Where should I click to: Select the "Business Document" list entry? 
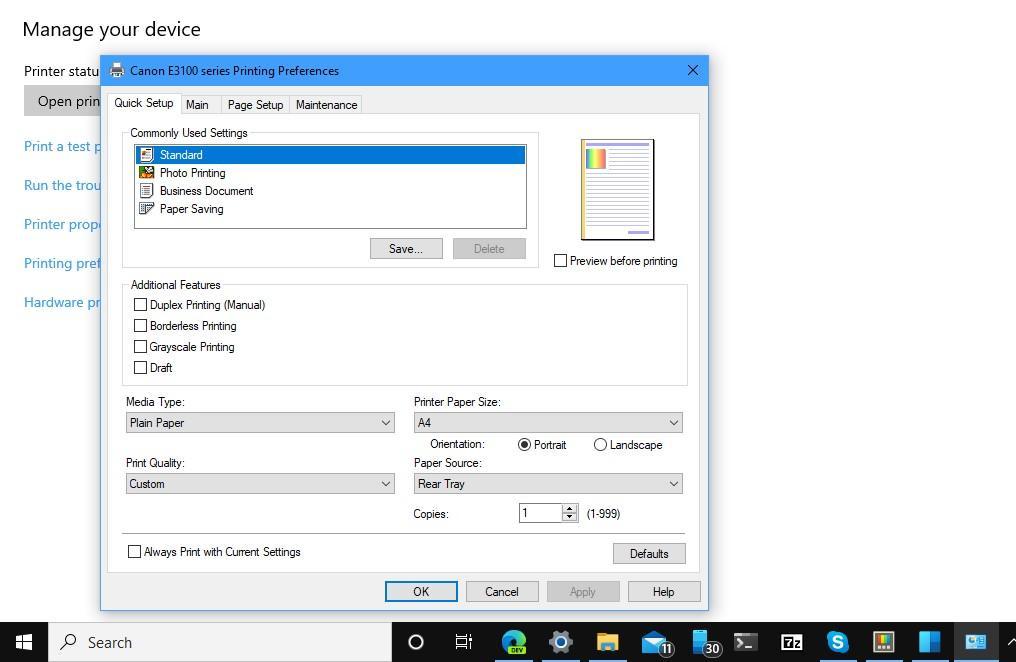pos(330,191)
